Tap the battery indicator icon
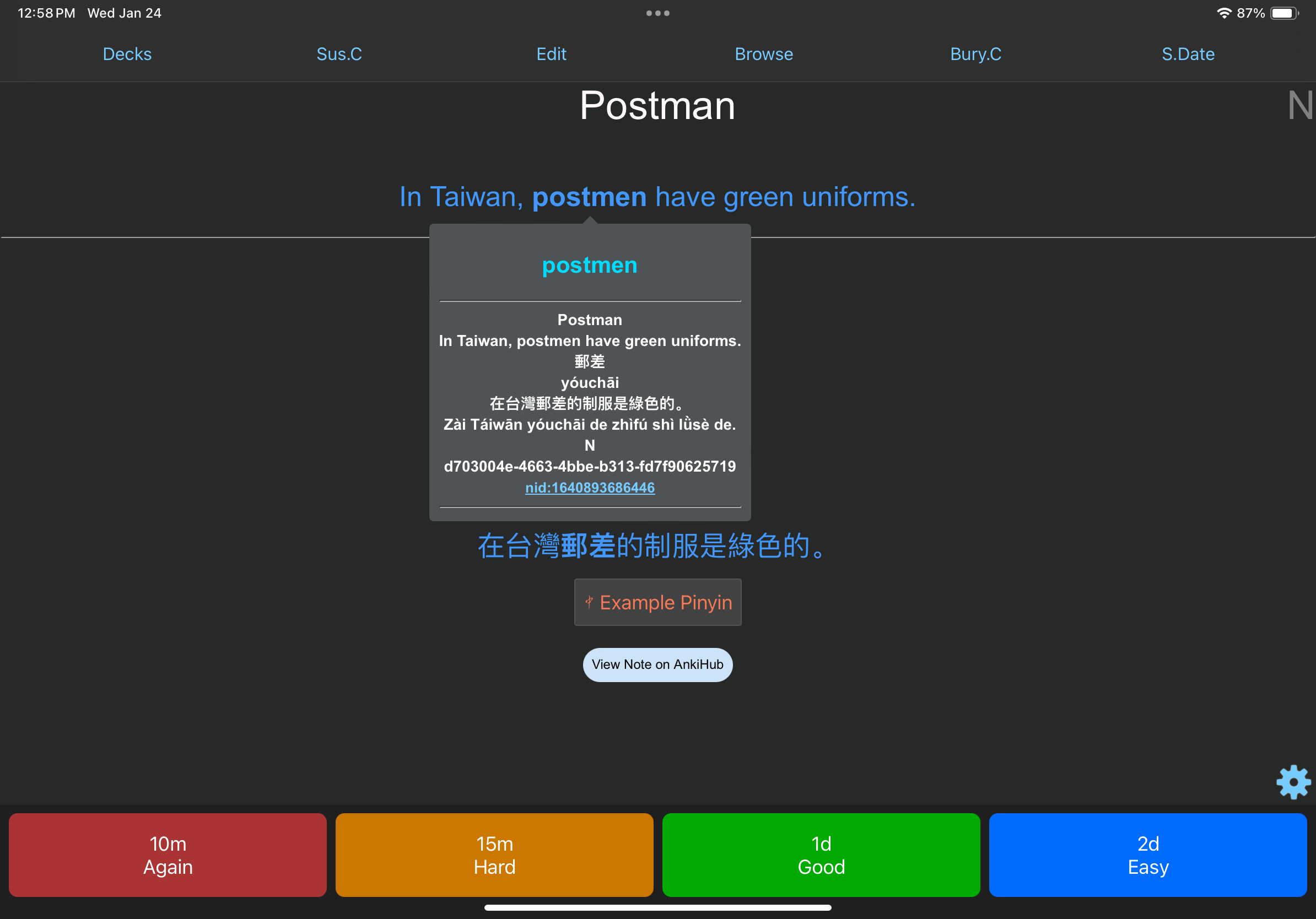This screenshot has height=919, width=1316. [x=1284, y=13]
